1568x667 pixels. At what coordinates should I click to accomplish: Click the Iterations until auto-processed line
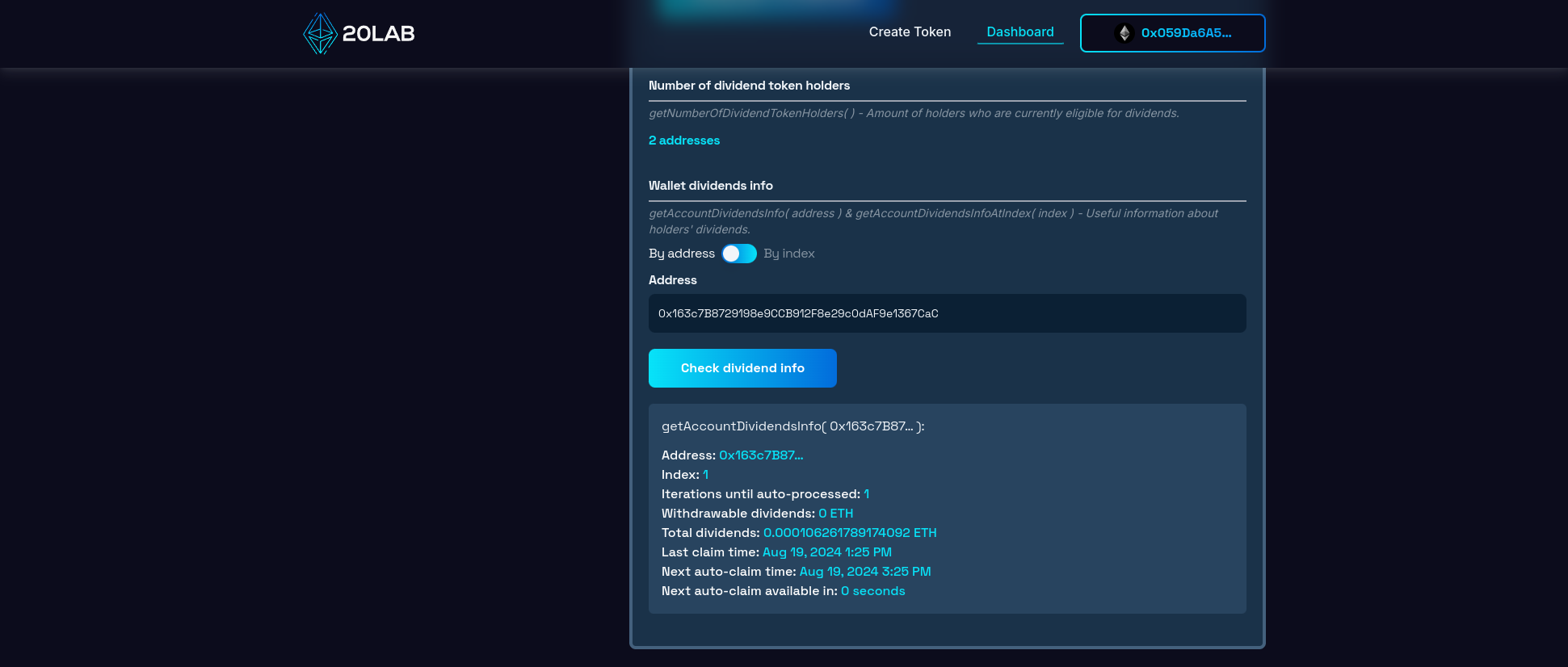(x=766, y=494)
